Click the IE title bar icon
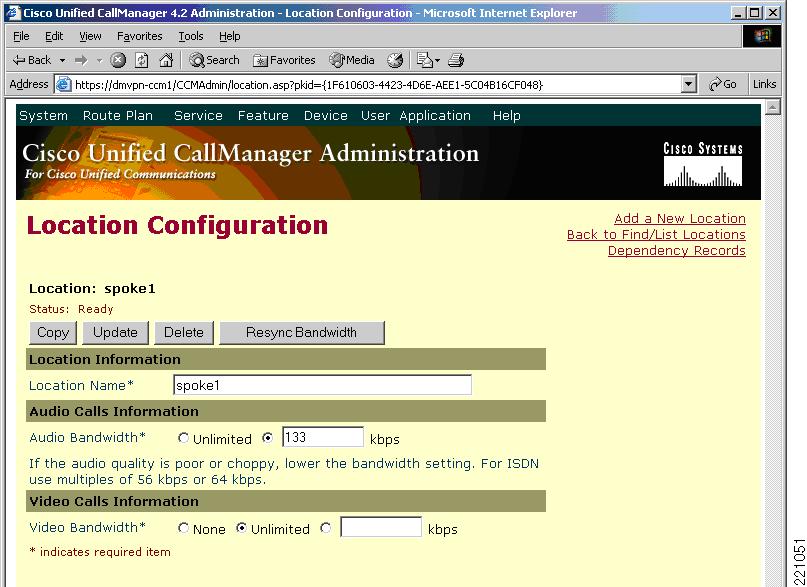Screen dimensions: 807x587 (x=13, y=12)
